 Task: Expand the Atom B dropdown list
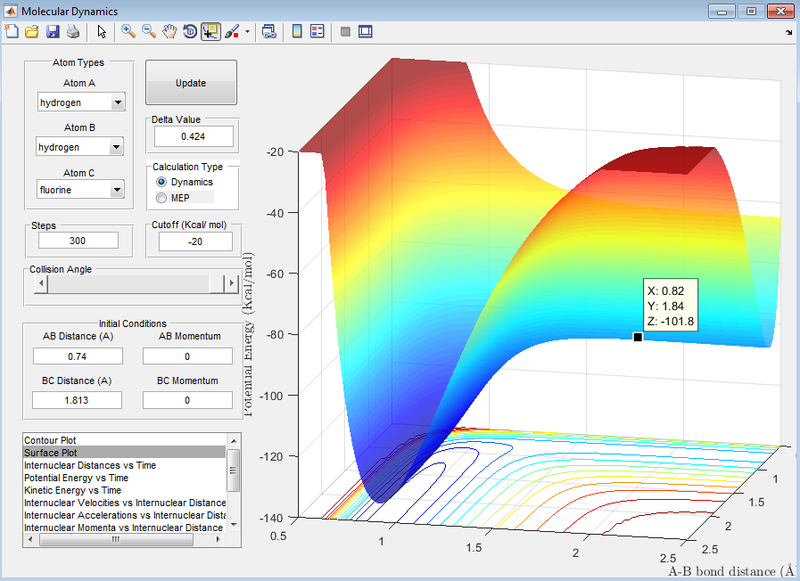click(118, 147)
